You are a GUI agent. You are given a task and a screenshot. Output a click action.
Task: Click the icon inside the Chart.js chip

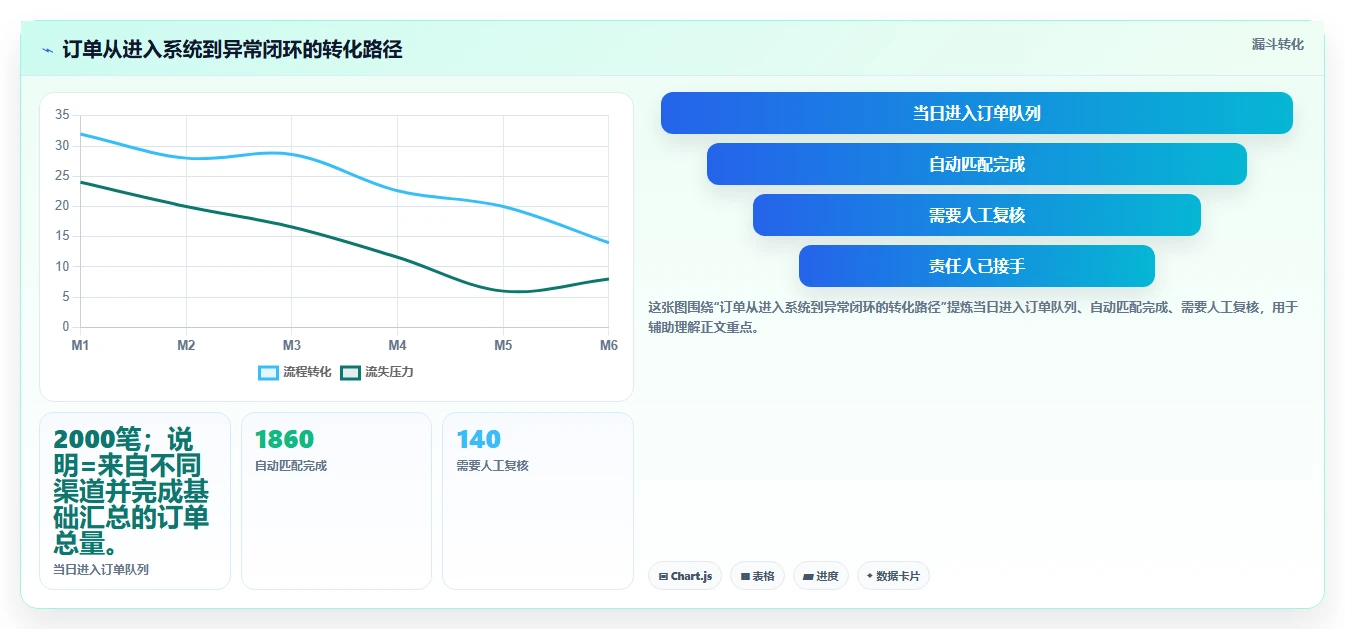[x=663, y=576]
